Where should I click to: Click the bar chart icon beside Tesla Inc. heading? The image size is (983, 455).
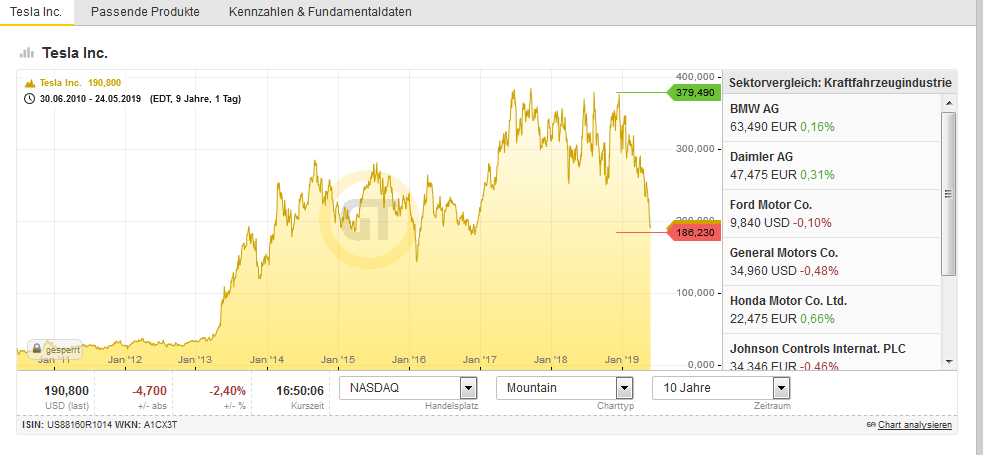pos(27,53)
